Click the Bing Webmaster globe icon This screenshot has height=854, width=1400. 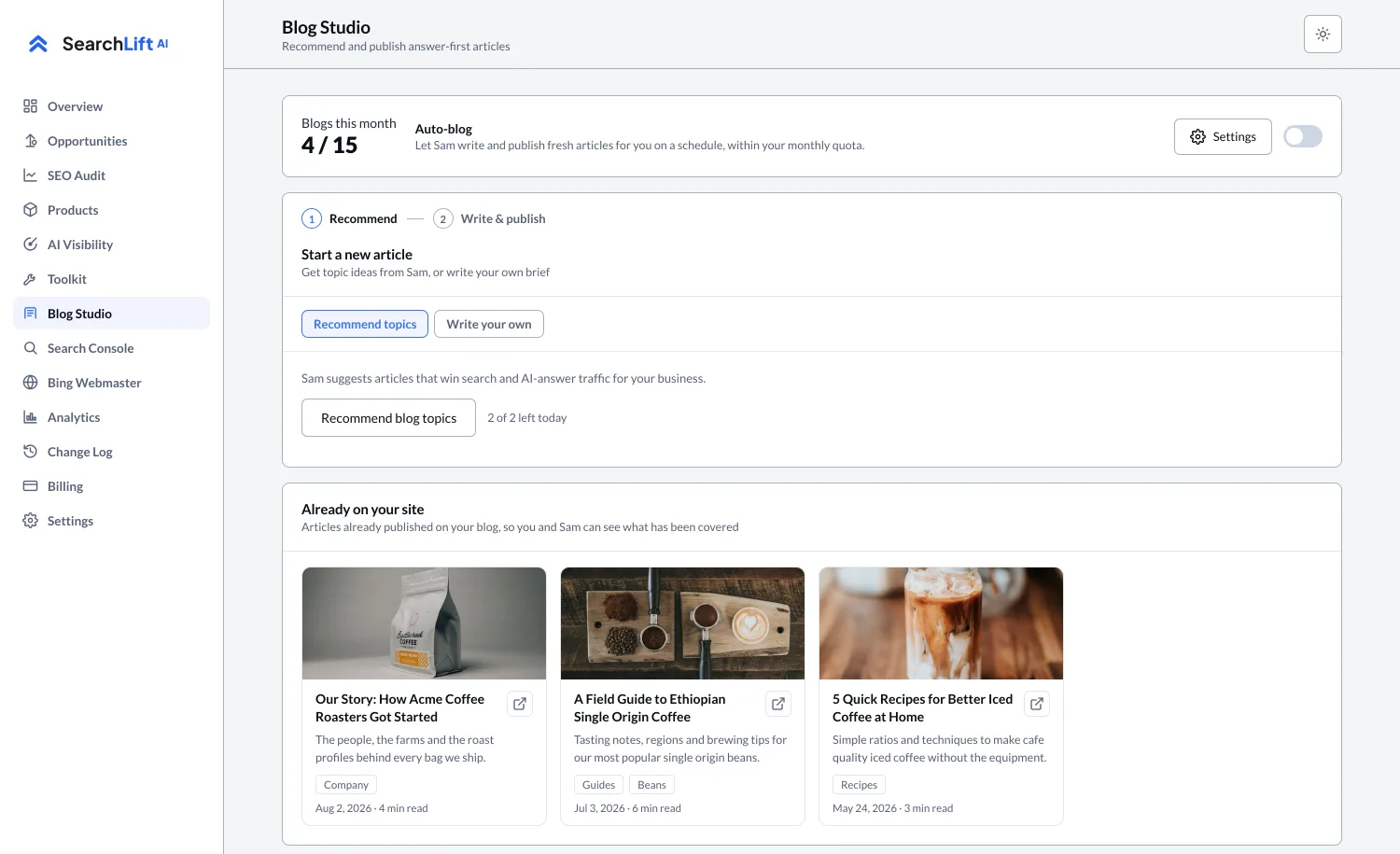(31, 383)
